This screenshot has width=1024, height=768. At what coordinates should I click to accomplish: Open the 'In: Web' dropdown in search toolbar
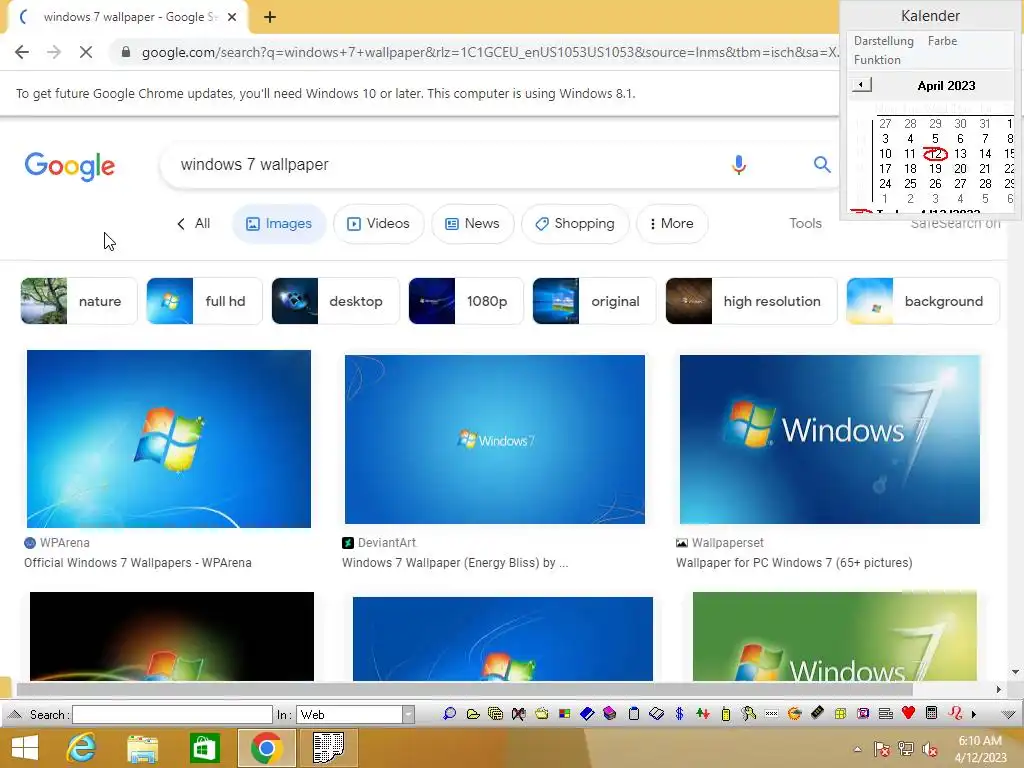408,714
